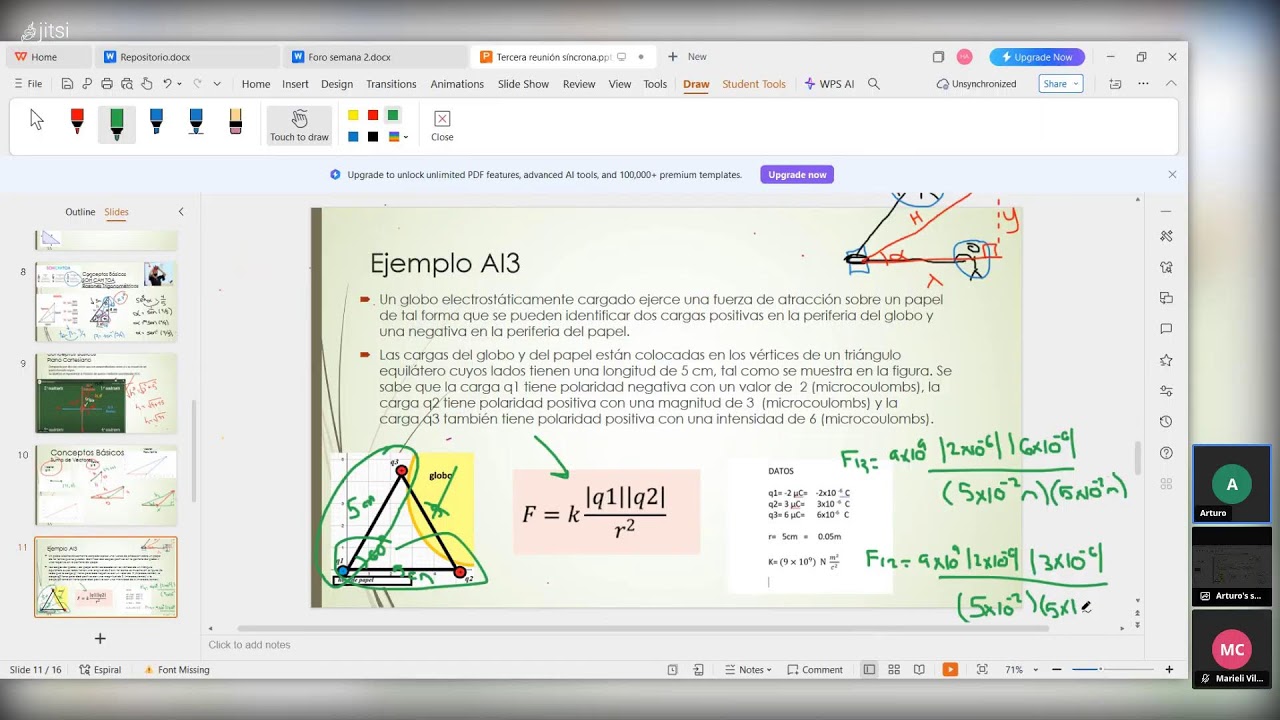The height and width of the screenshot is (720, 1280).
Task: Open the Share dropdown button
Action: 1060,84
